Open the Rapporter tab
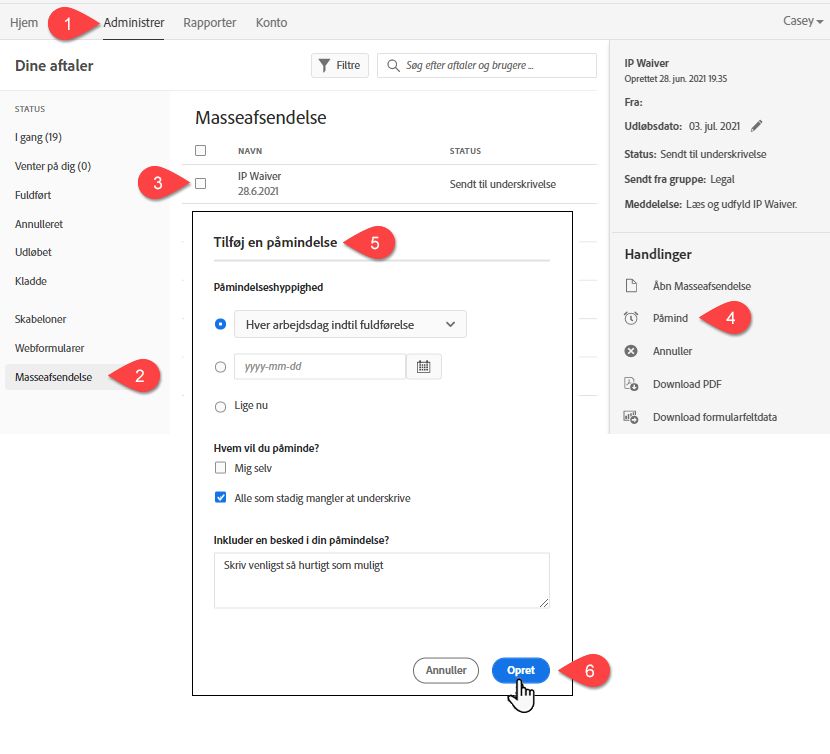830x754 pixels. click(210, 22)
